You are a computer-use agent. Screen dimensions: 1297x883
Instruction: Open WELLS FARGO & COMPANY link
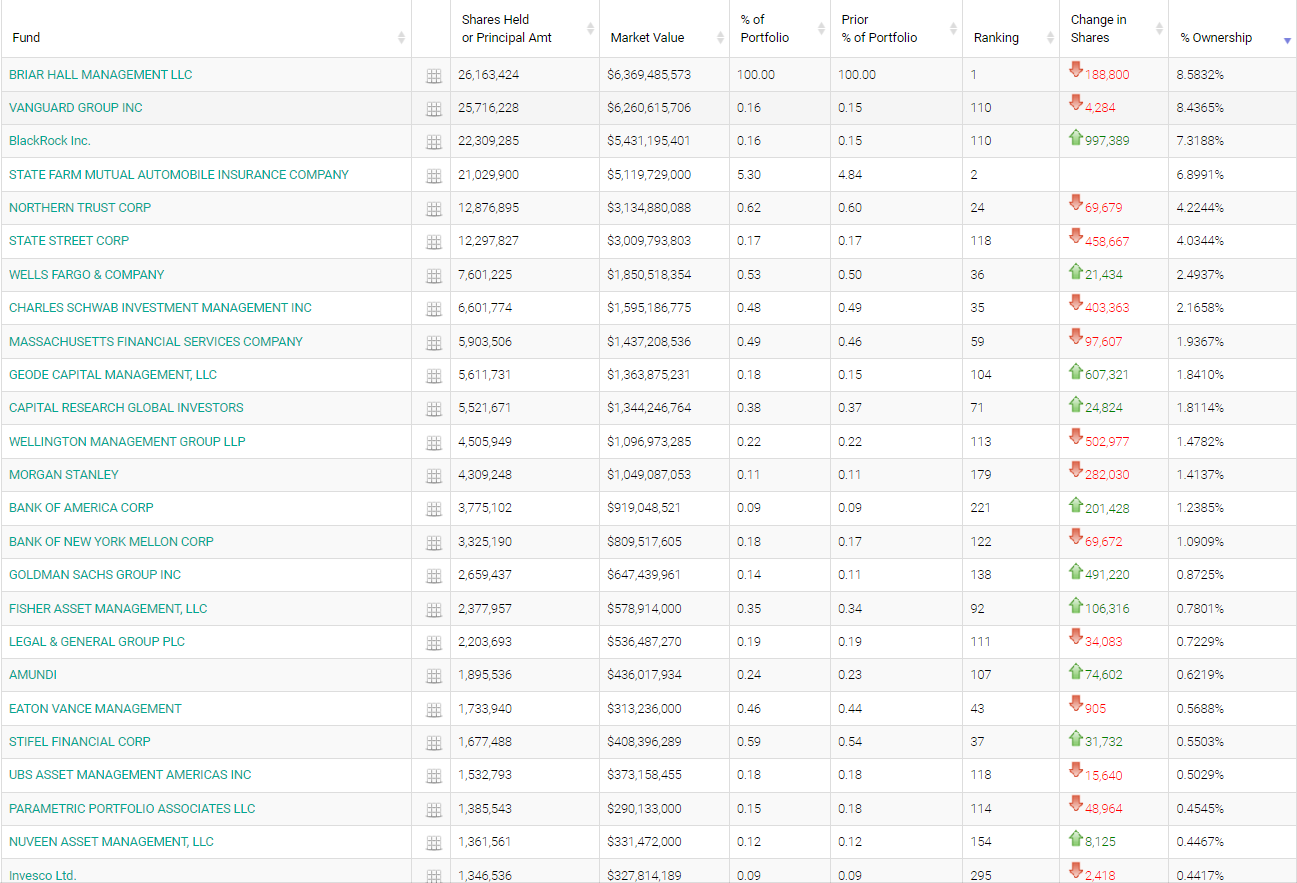click(x=87, y=275)
